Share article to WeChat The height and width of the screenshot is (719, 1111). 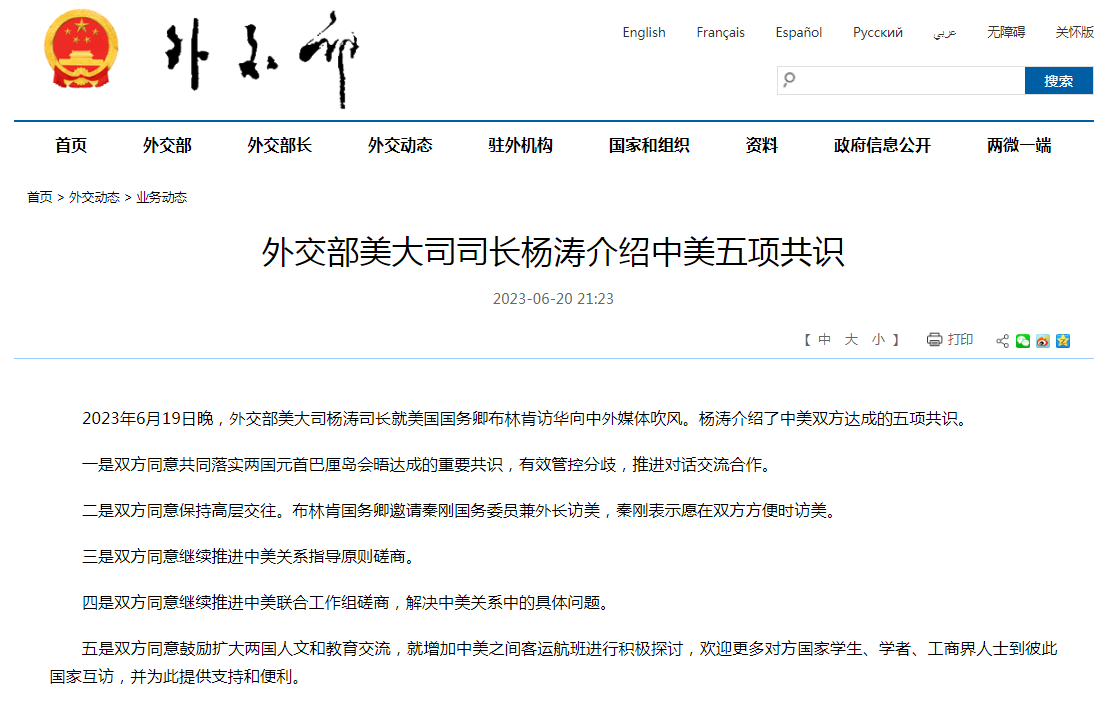pos(1023,341)
